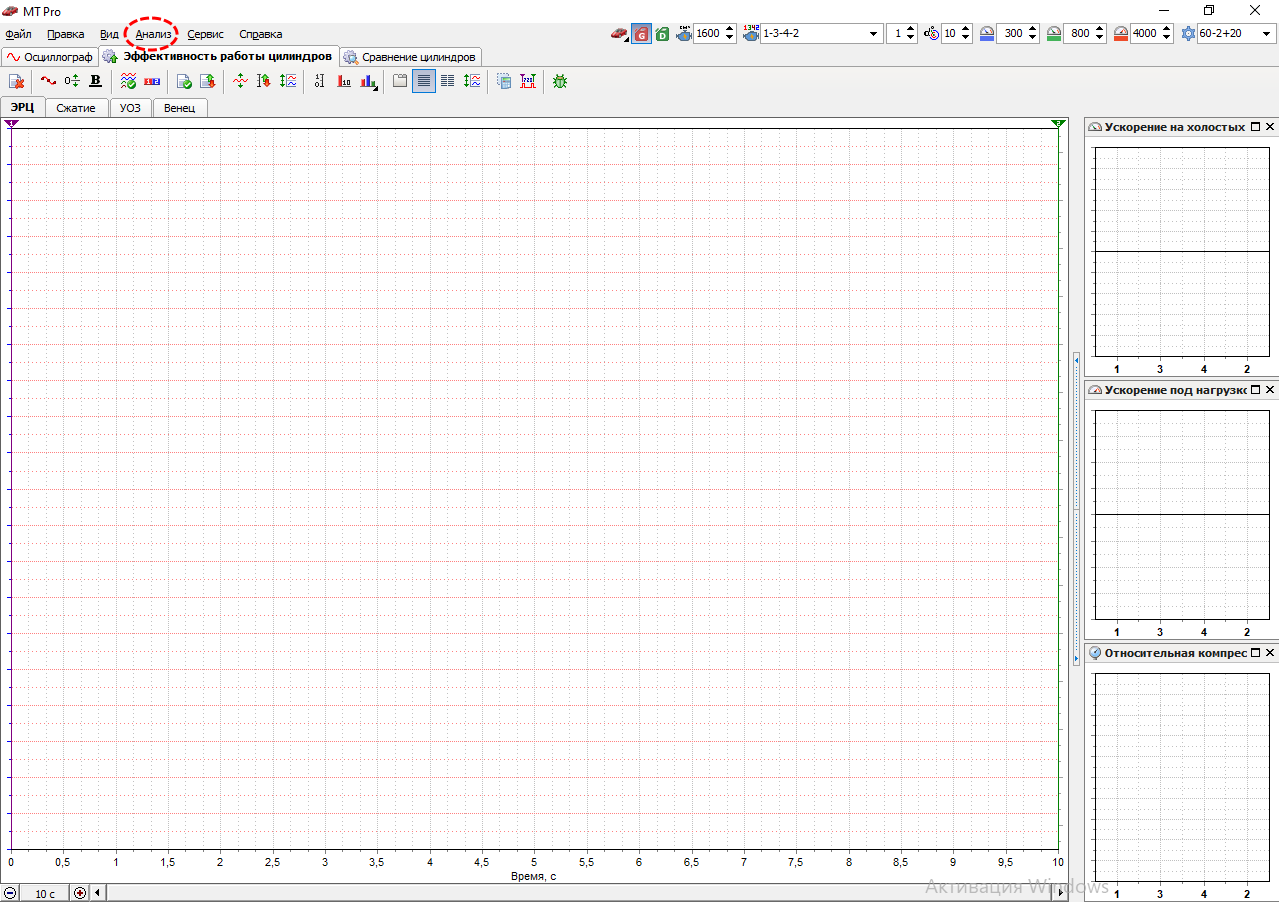This screenshot has width=1279, height=902.
Task: Click the 300 value input field
Action: pyautogui.click(x=1011, y=34)
